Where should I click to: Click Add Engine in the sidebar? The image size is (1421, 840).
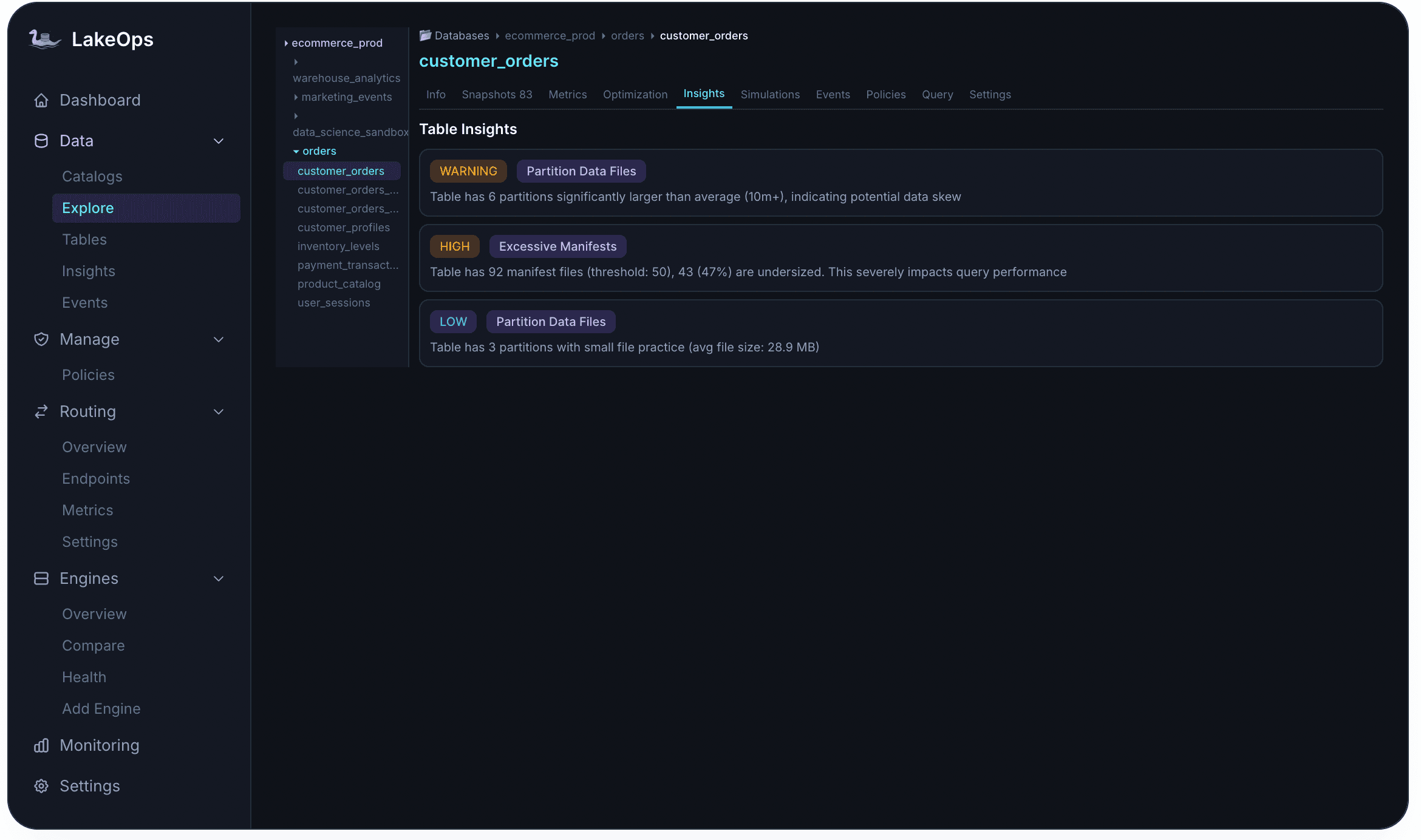point(101,709)
